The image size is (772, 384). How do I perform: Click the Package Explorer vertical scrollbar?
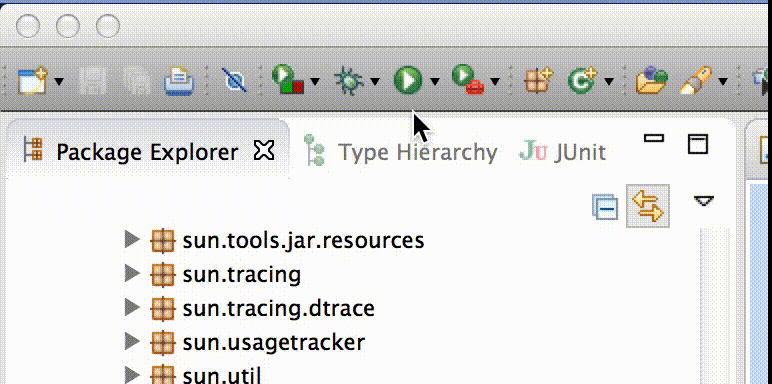click(714, 306)
